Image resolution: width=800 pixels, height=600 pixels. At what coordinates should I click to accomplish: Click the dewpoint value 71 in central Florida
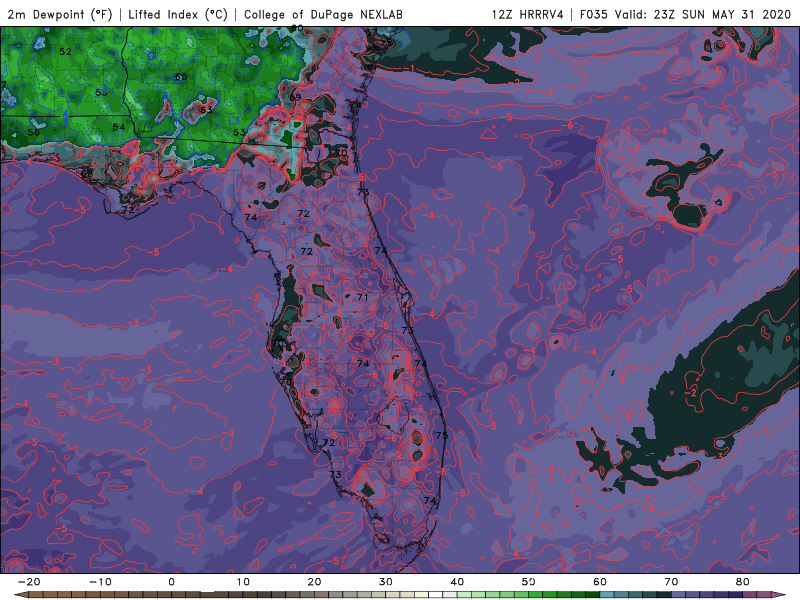coord(362,297)
